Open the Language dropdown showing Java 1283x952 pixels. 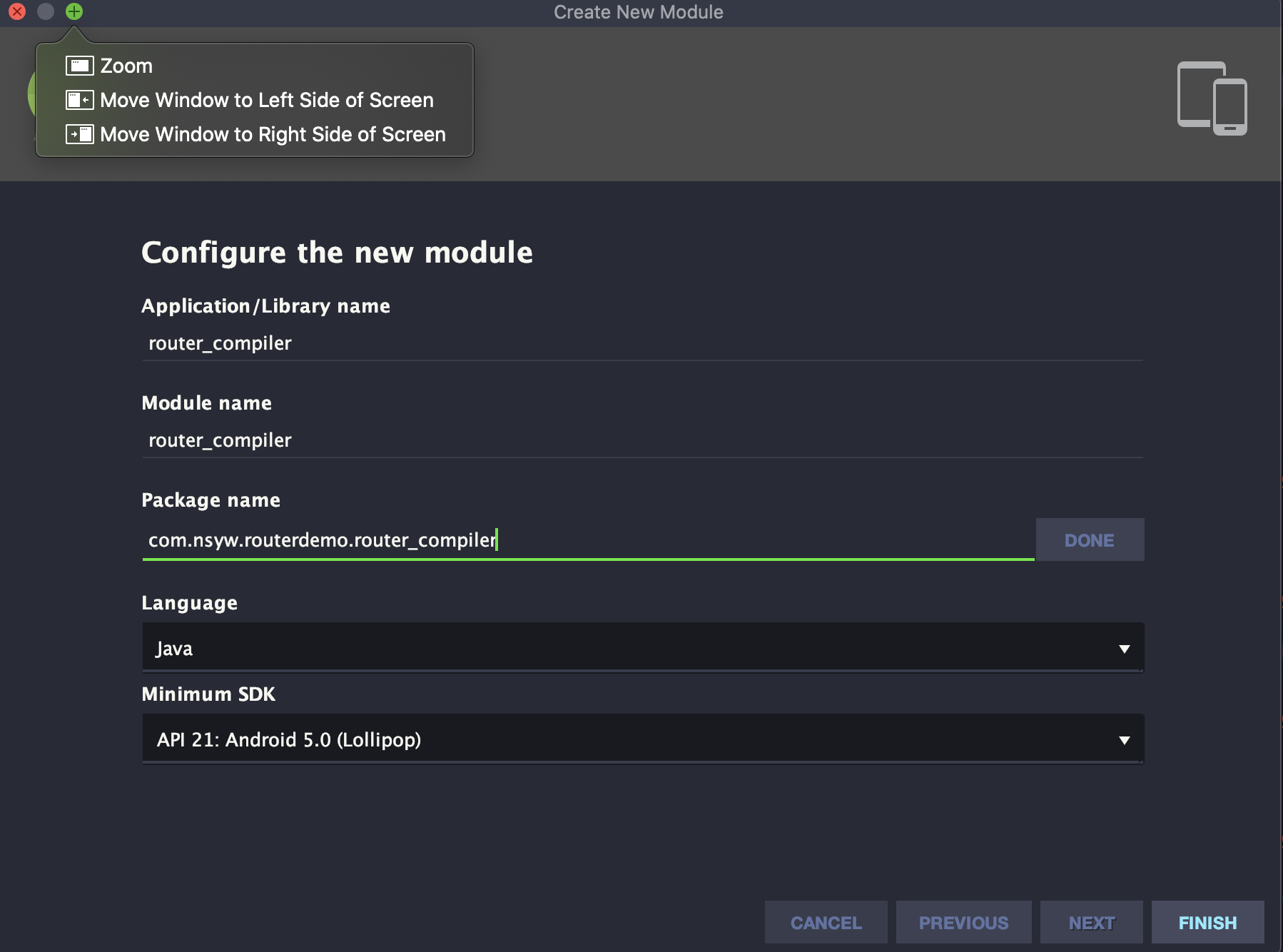(641, 647)
